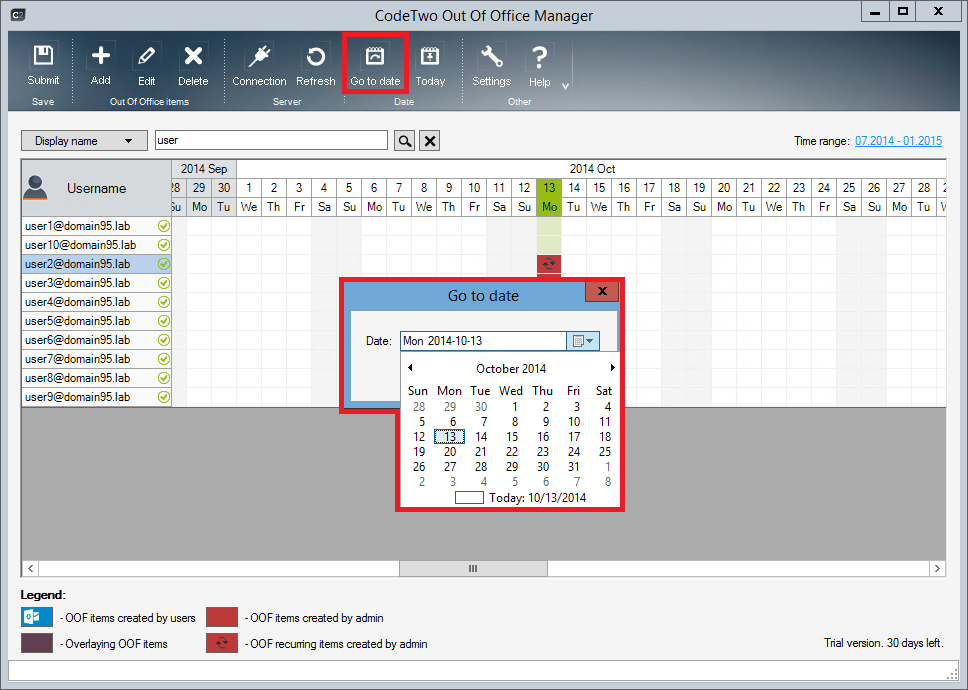
Task: Pick October 25 in the calendar popup
Action: point(604,452)
